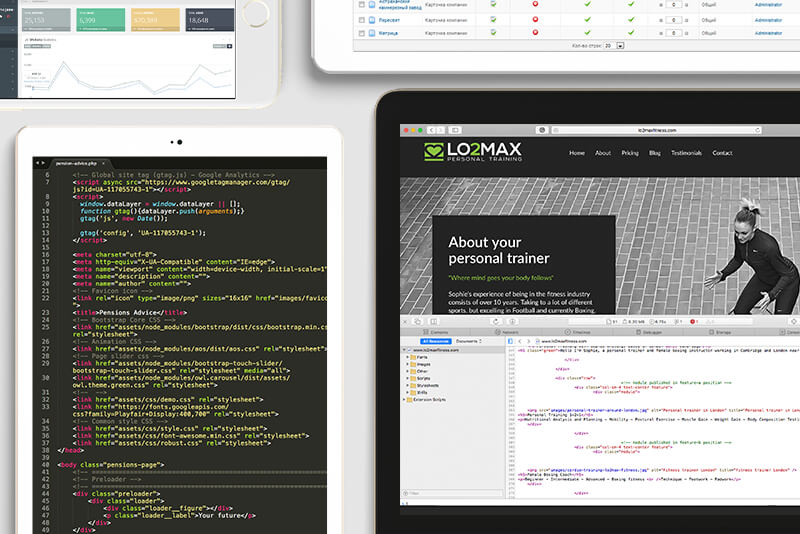The width and height of the screenshot is (800, 534).
Task: Expand the Stylesheets folder
Action: tap(408, 386)
